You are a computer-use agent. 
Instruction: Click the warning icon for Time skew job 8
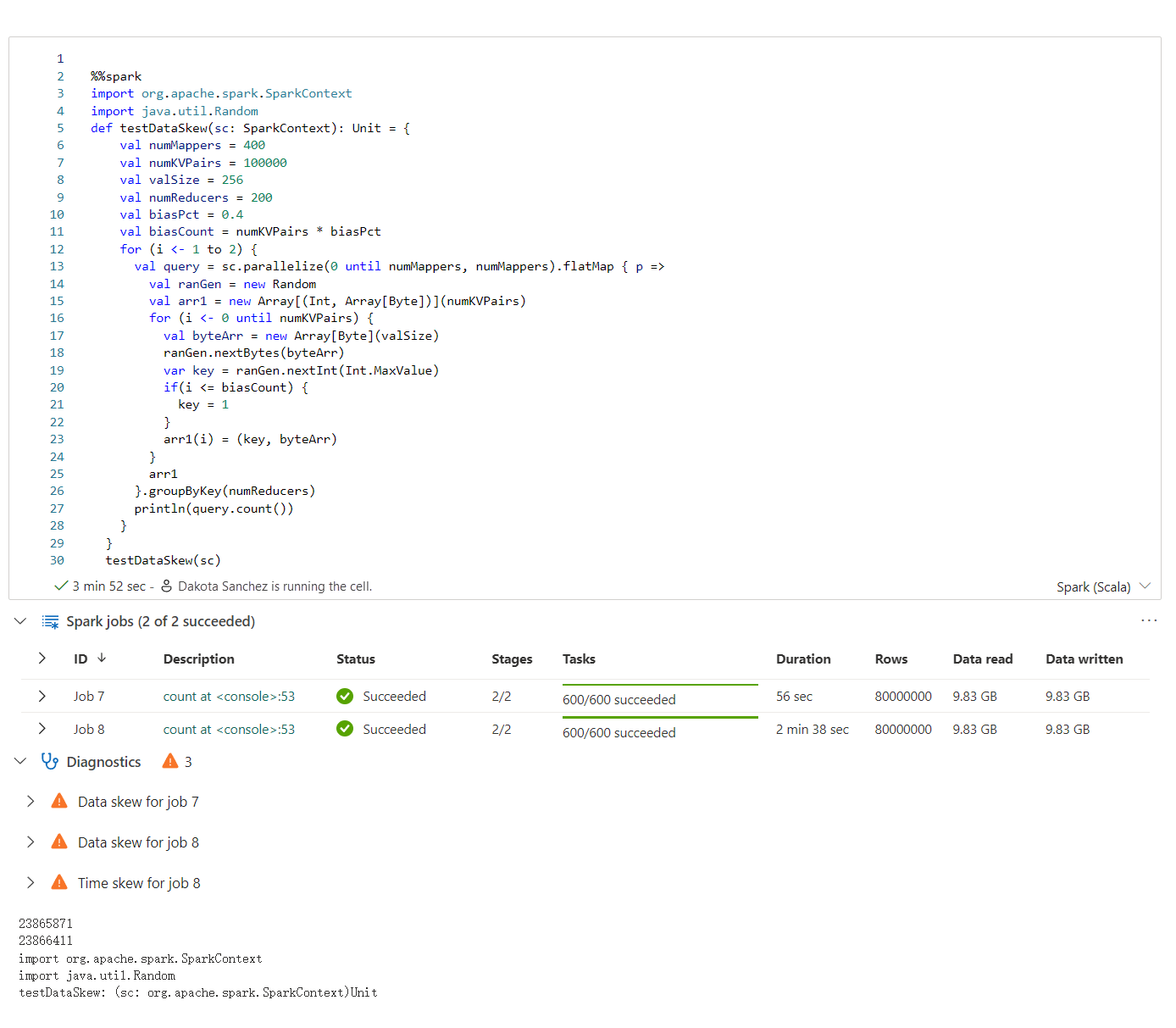click(x=59, y=882)
